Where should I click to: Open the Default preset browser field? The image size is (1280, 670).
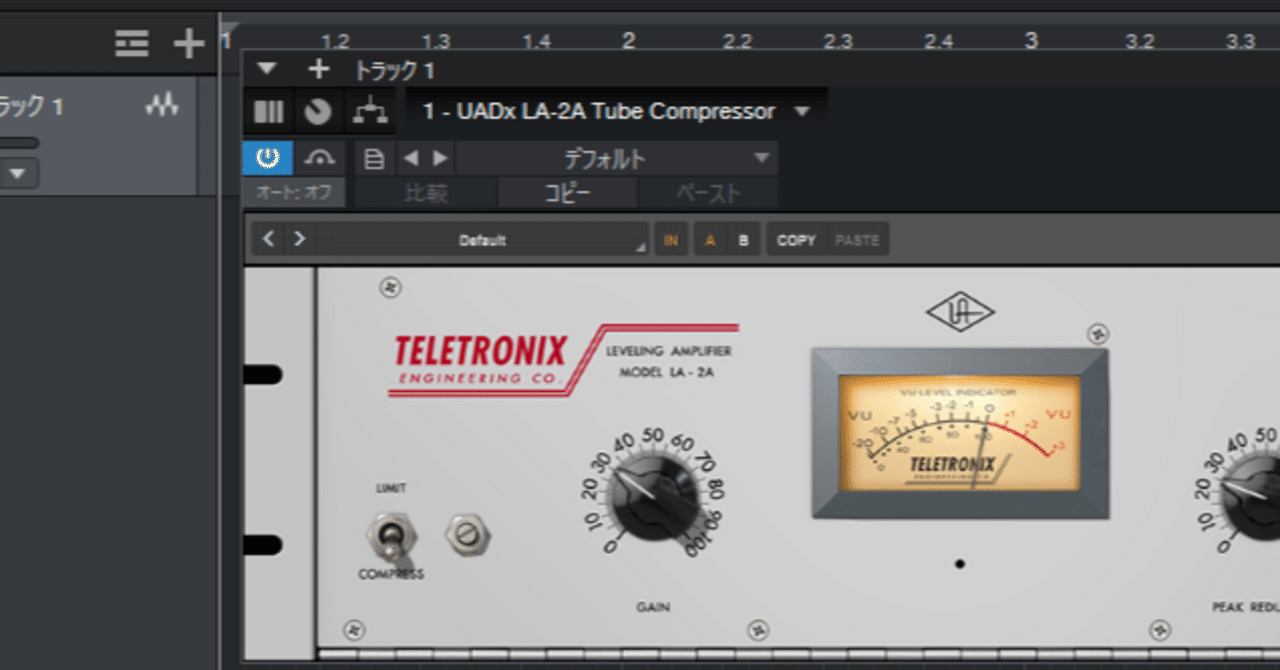coord(483,240)
